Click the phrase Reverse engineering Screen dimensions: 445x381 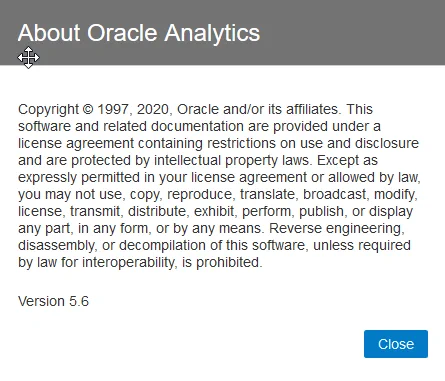337,228
